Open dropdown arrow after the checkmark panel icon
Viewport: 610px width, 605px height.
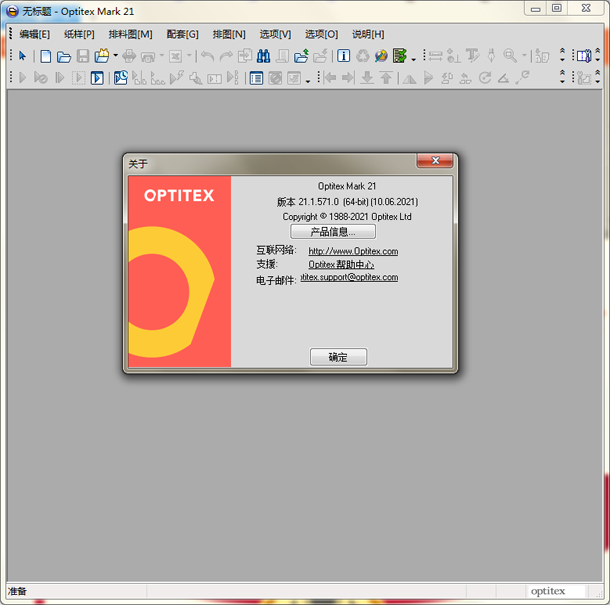pyautogui.click(x=308, y=81)
